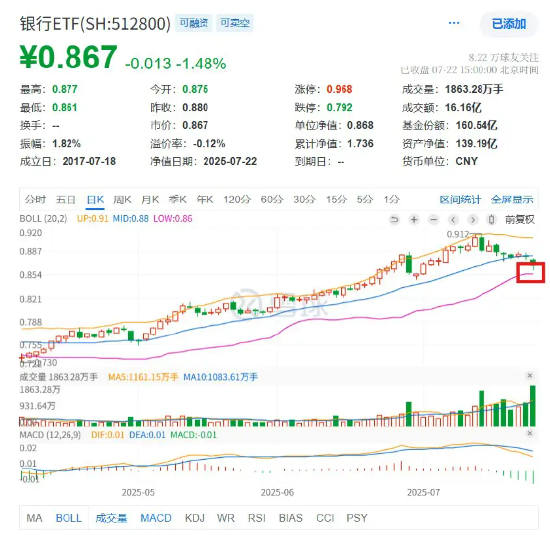
Task: Zoom in the K-line chart with plus icon
Action: (x=414, y=220)
